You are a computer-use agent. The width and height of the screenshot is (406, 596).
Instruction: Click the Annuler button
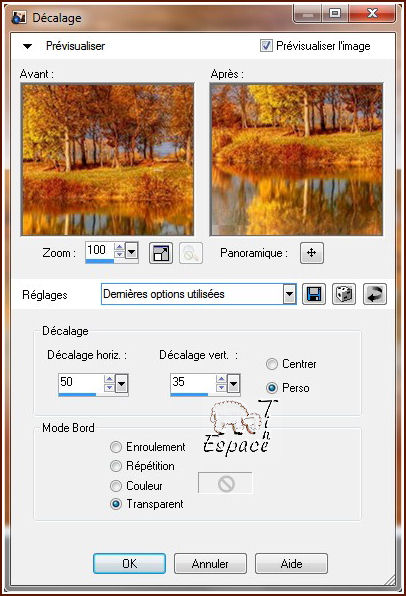(x=210, y=563)
